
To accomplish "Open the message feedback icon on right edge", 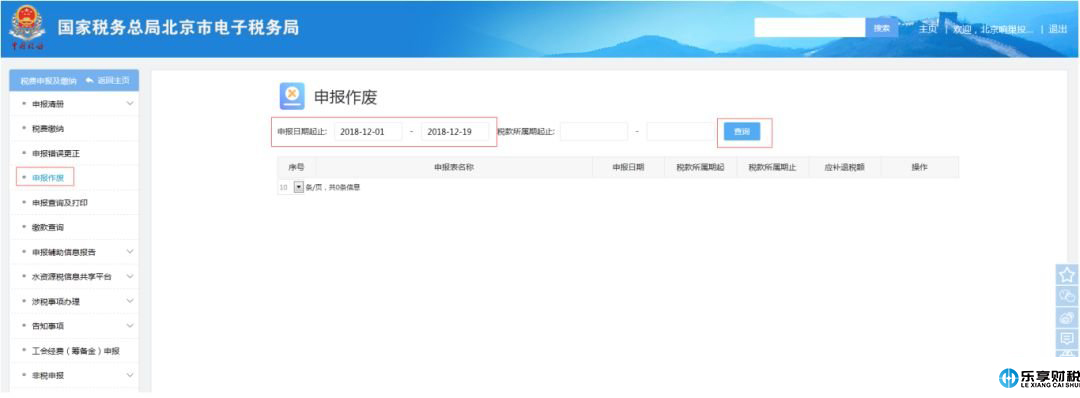I will click(x=1067, y=338).
